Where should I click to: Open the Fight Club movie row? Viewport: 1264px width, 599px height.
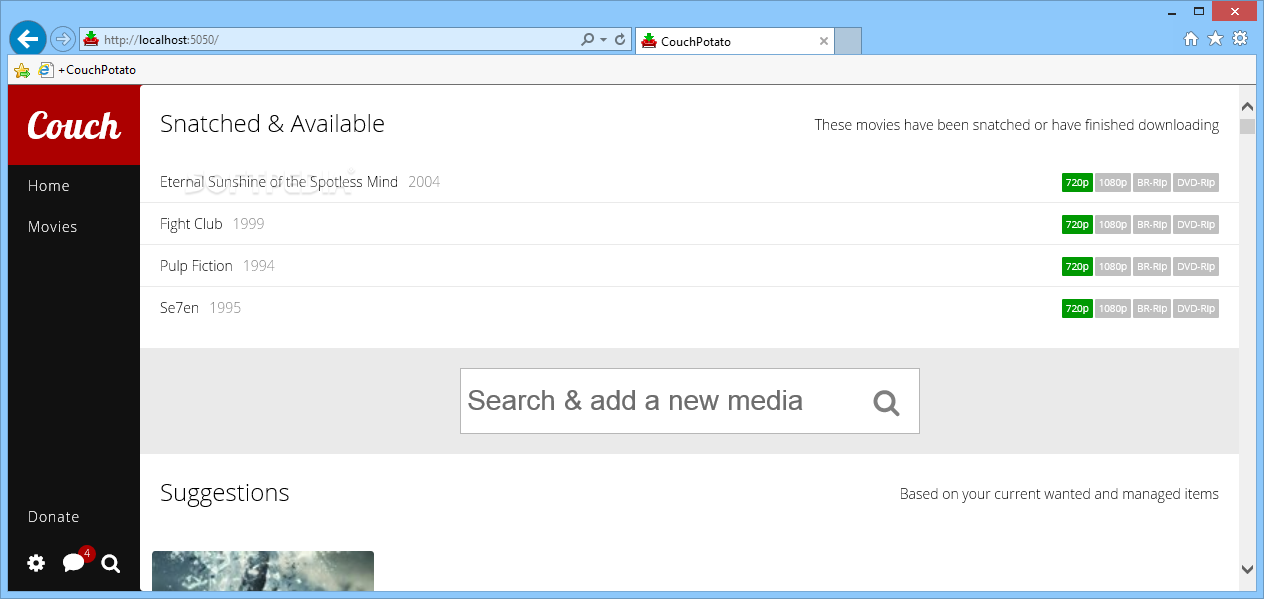pos(689,224)
